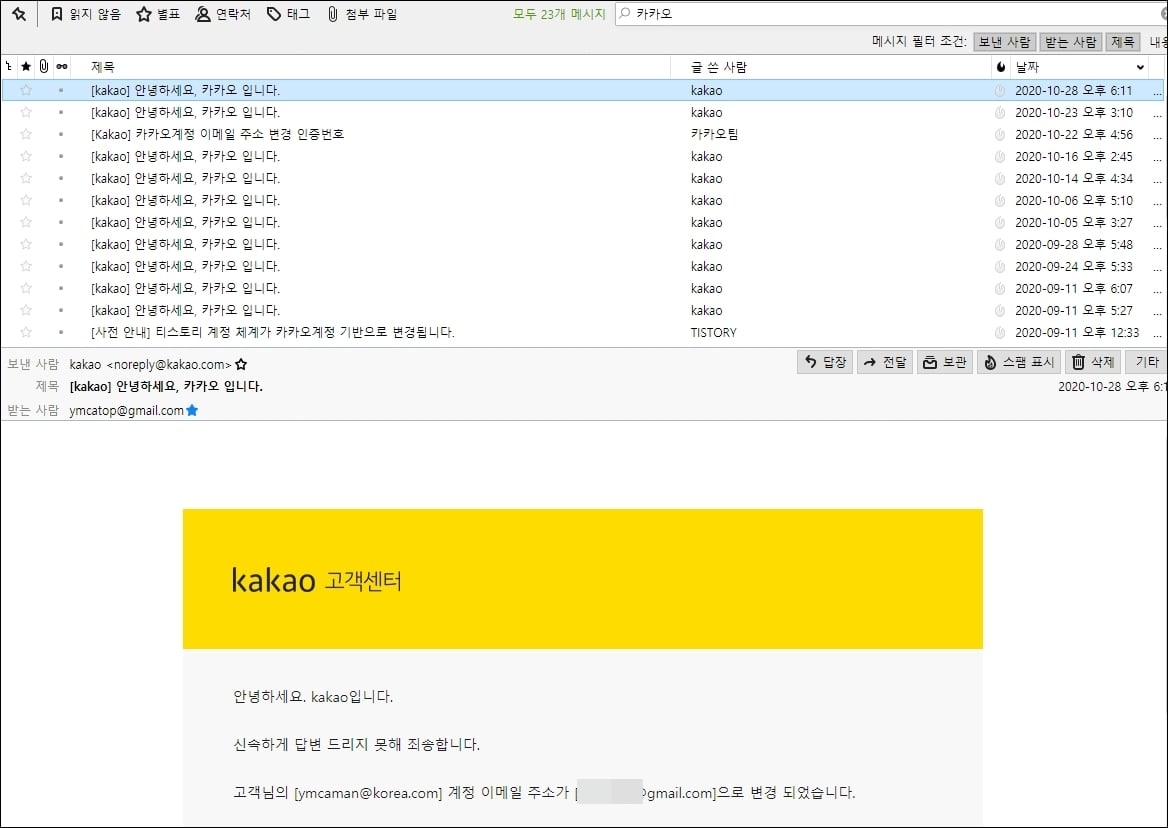Click the star next to noreply@kakao.com sender
Viewport: 1168px width, 828px height.
(x=241, y=364)
